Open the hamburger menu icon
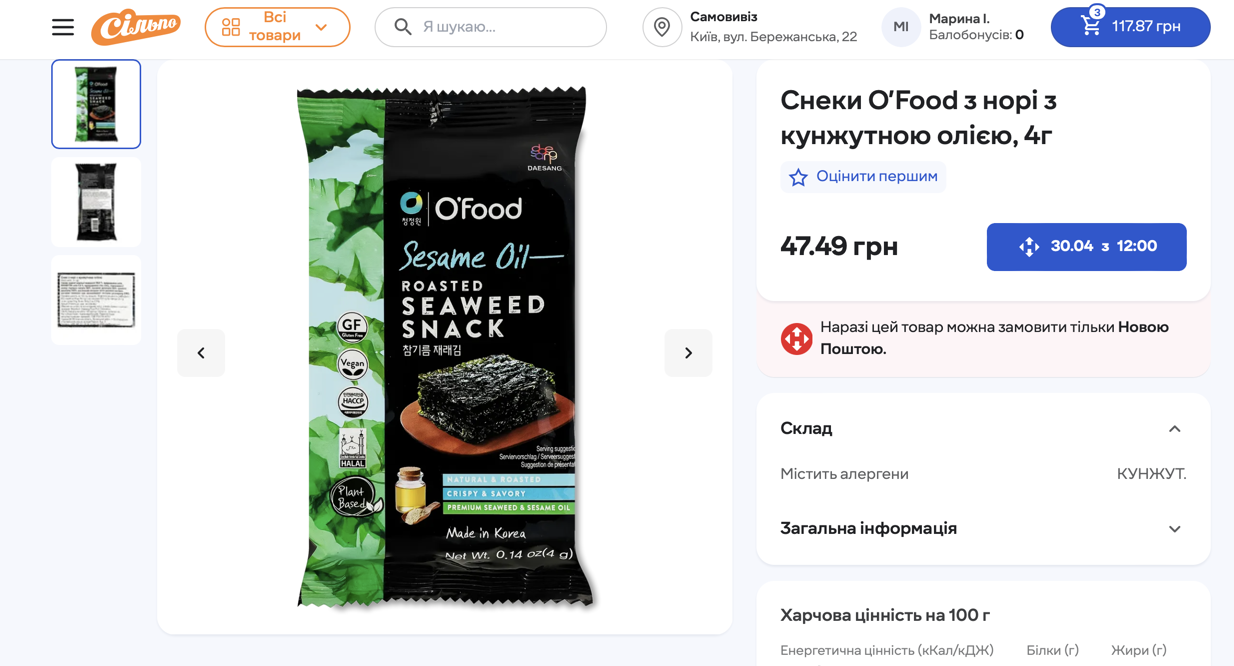The width and height of the screenshot is (1234, 666). 63,27
